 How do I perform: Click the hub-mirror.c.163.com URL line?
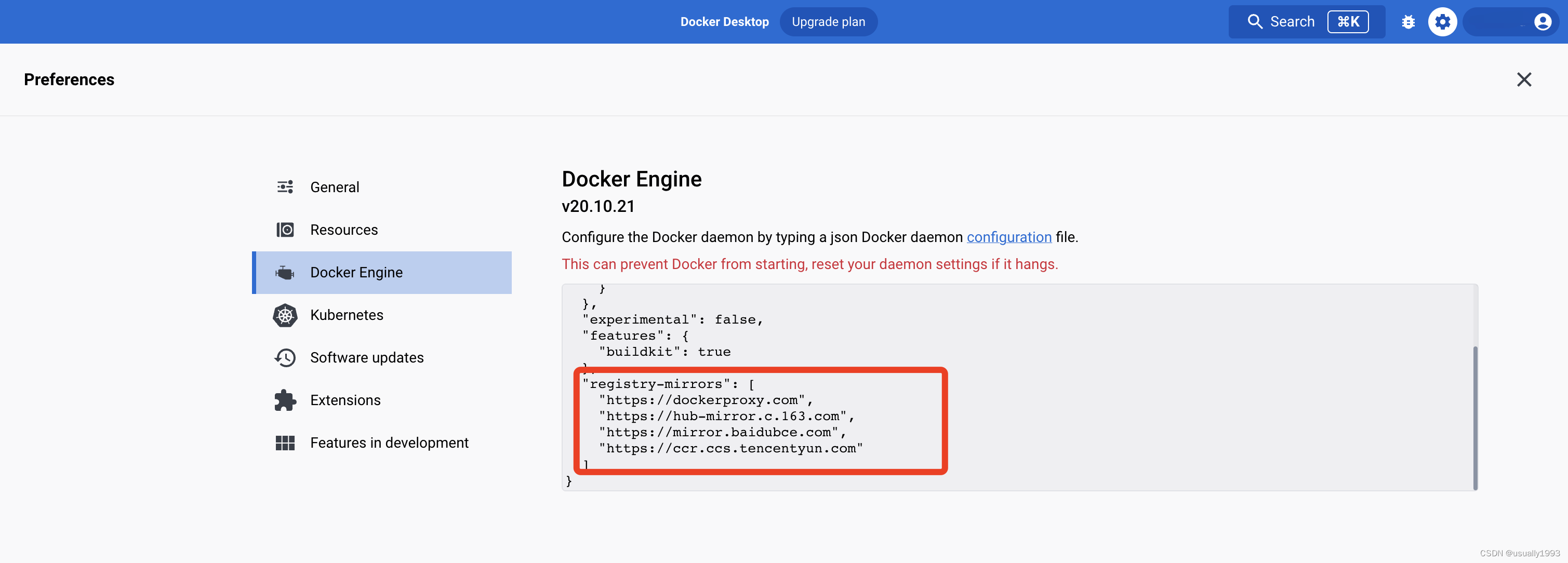(727, 417)
